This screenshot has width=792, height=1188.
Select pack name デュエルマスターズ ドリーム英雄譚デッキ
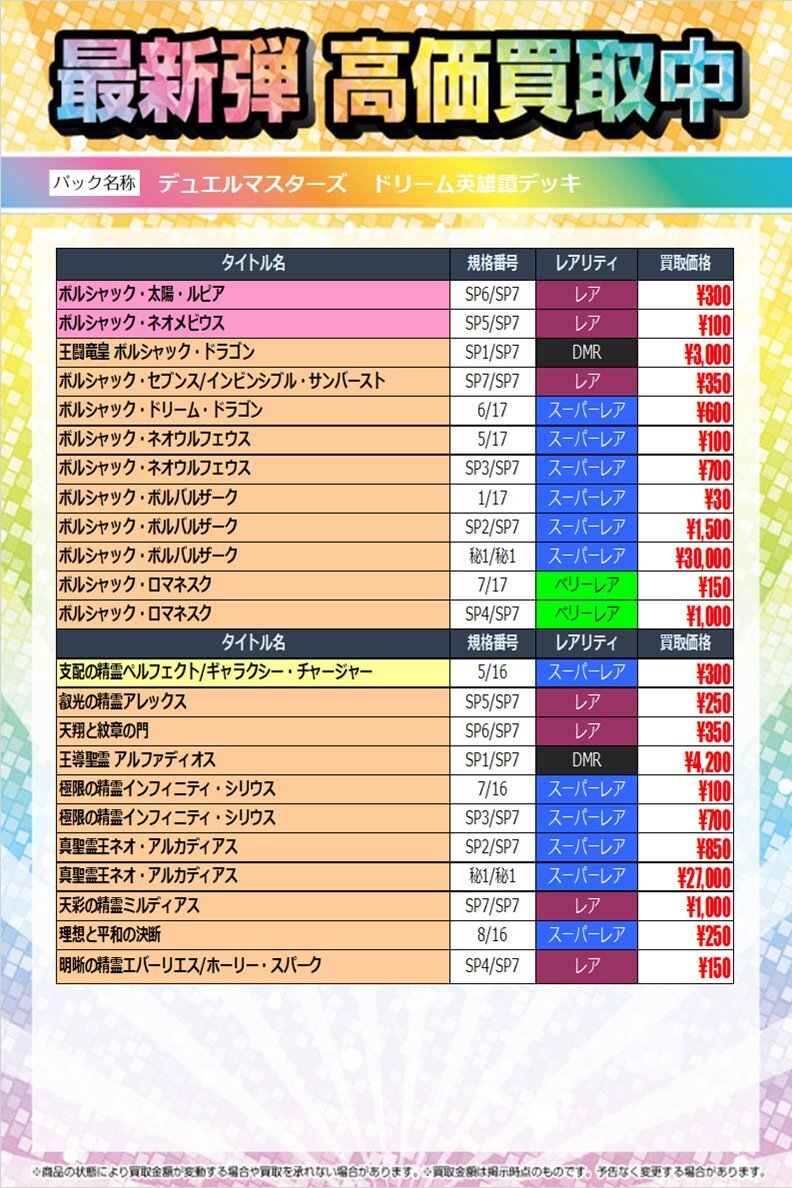point(369,183)
